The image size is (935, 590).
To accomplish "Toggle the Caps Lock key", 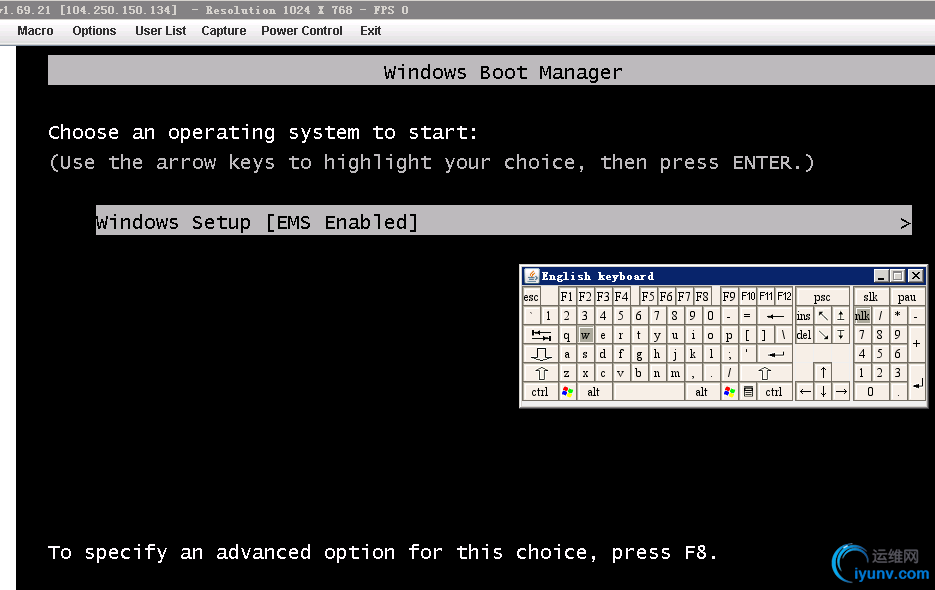I will click(x=541, y=354).
